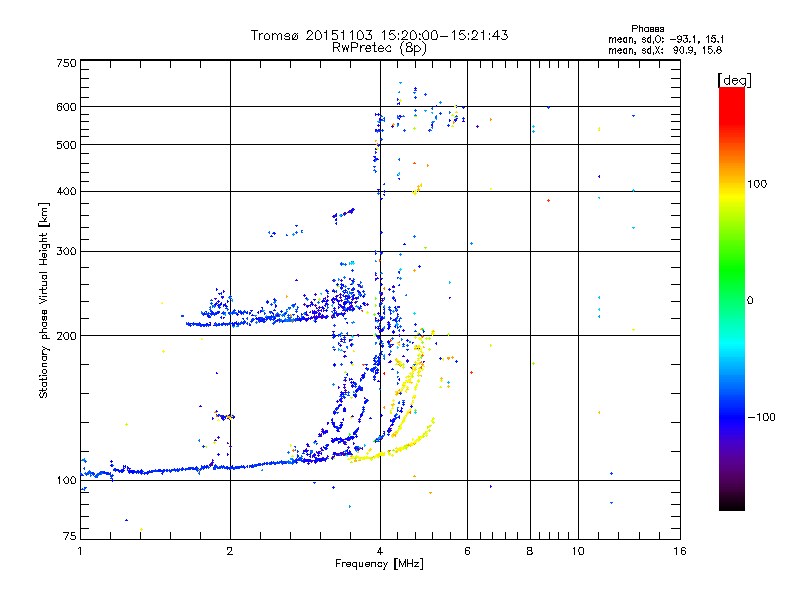Click the "mean, sd,O: -93.1, 15.1" line

(666, 39)
